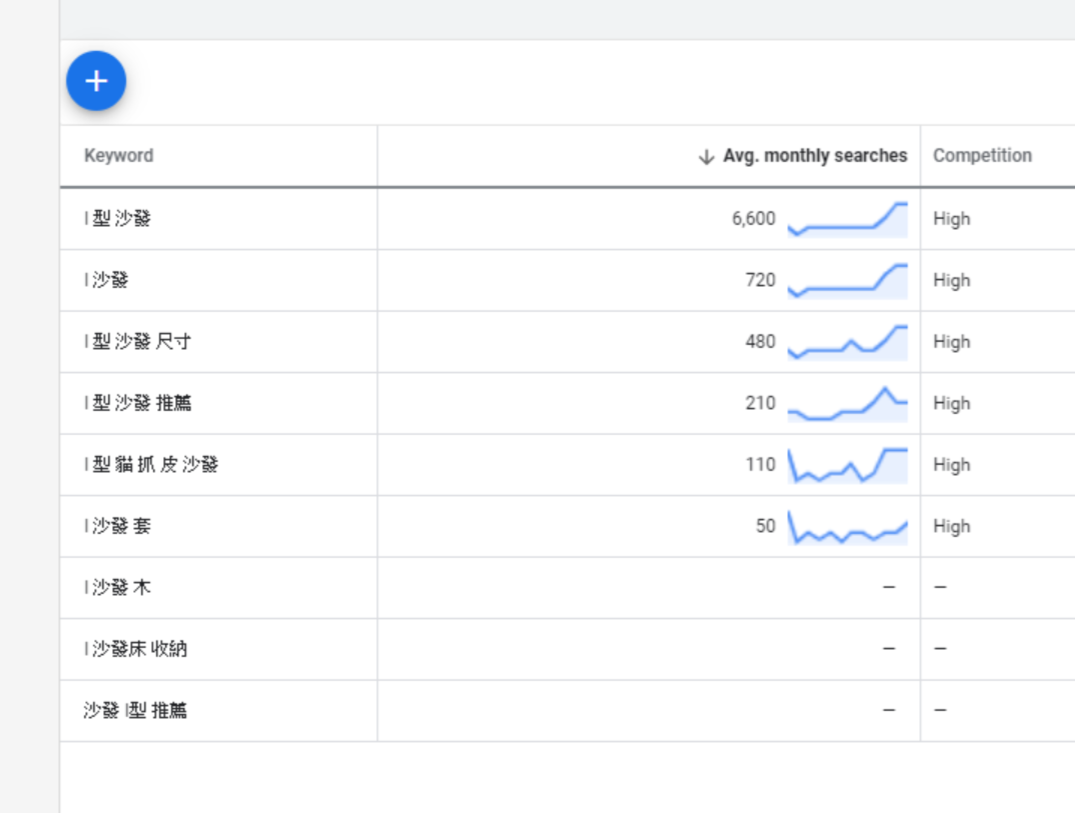Select keyword "l 沙發床 收納"
Image resolution: width=1075 pixels, height=813 pixels.
136,649
